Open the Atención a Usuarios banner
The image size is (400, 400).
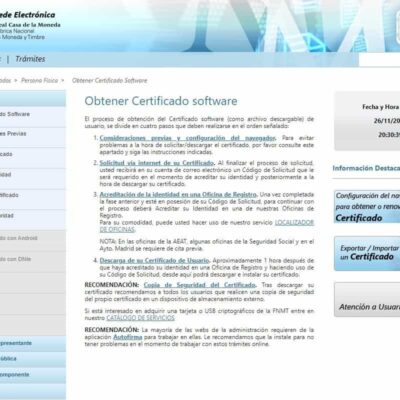367,300
